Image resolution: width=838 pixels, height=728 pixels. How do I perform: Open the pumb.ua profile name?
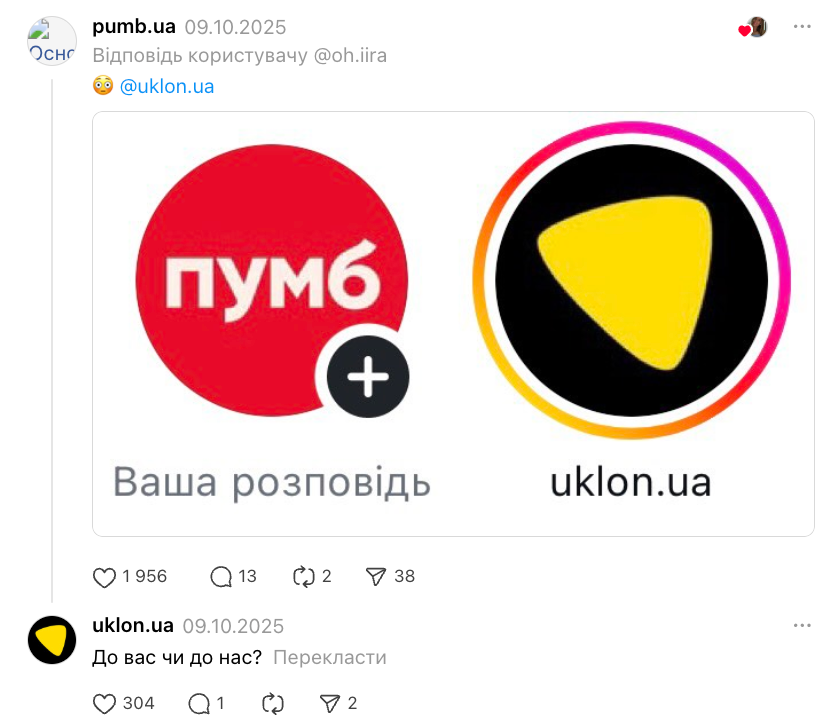[134, 27]
